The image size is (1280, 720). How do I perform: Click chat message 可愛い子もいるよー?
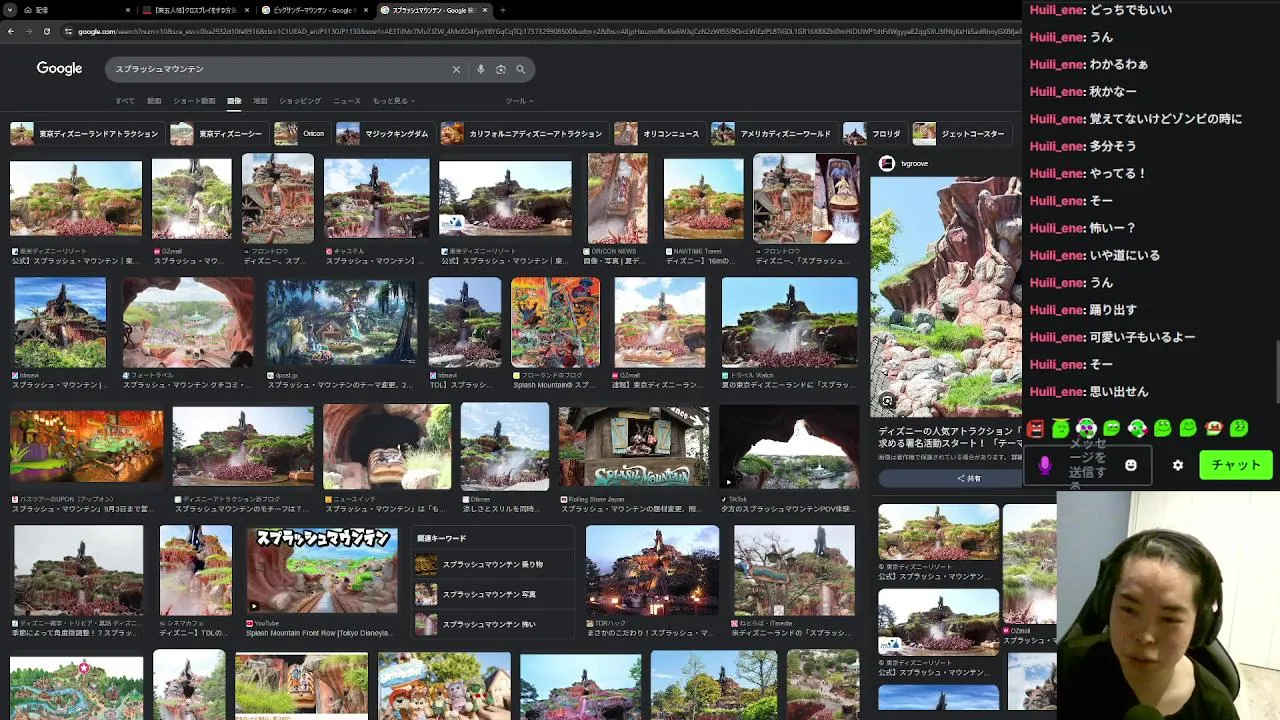[1143, 337]
